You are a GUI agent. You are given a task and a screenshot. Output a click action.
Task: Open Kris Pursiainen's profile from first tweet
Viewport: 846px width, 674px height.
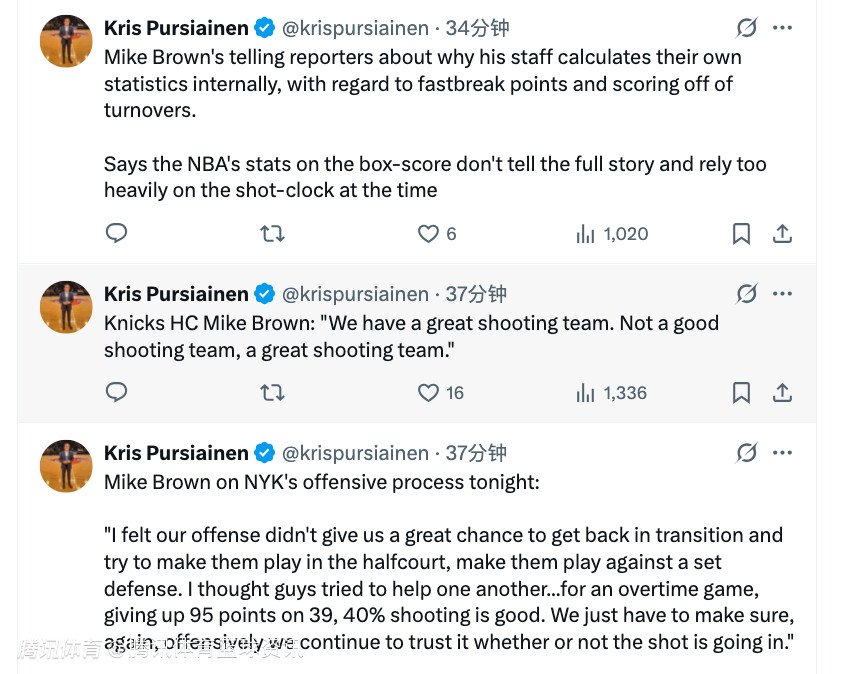point(176,28)
